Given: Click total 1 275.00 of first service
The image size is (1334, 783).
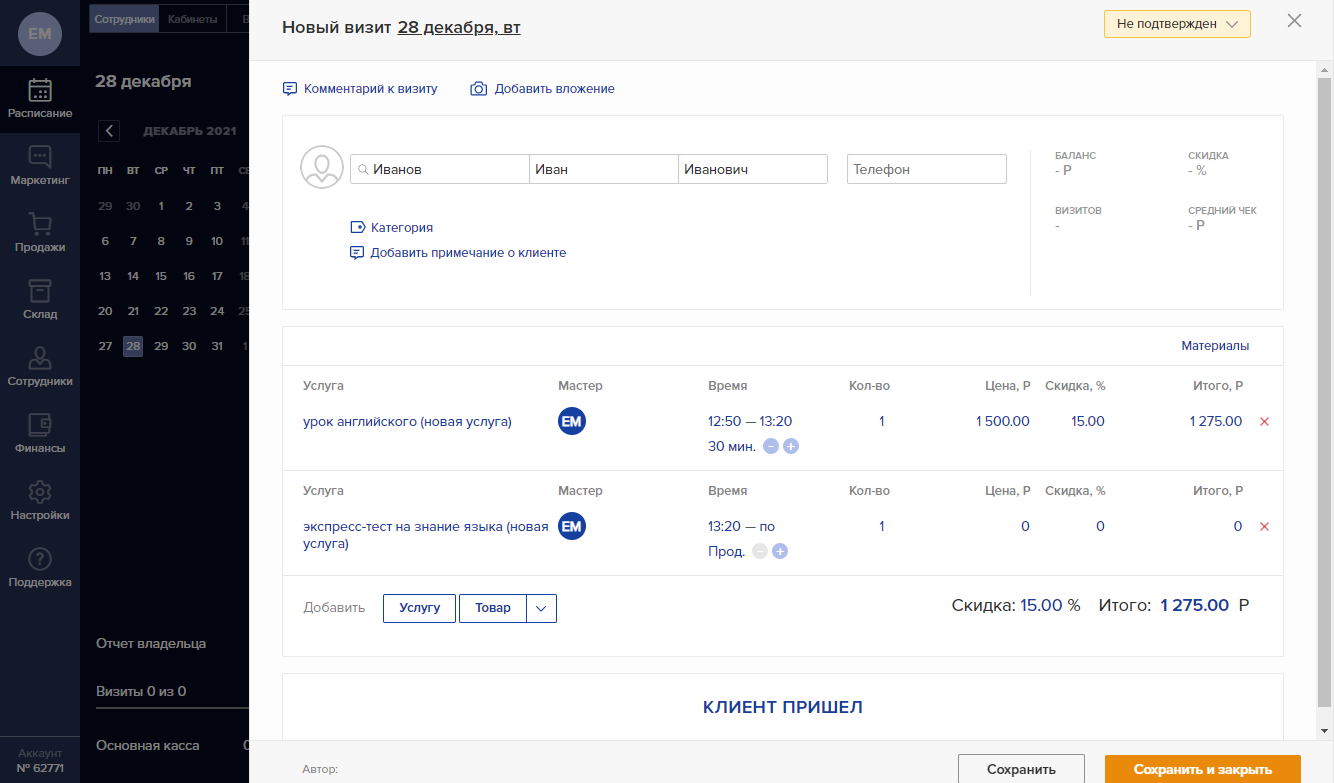Looking at the screenshot, I should [1216, 422].
